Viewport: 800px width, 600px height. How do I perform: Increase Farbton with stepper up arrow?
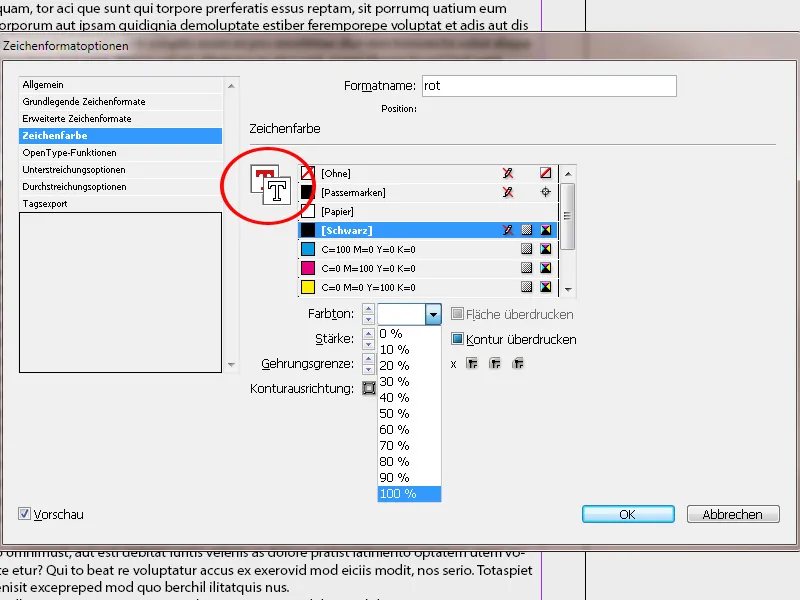368,309
